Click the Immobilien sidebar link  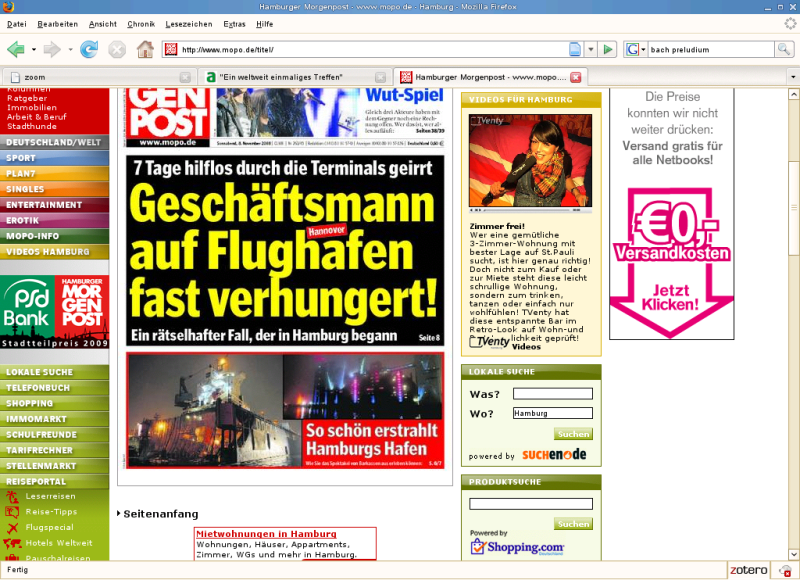point(32,108)
